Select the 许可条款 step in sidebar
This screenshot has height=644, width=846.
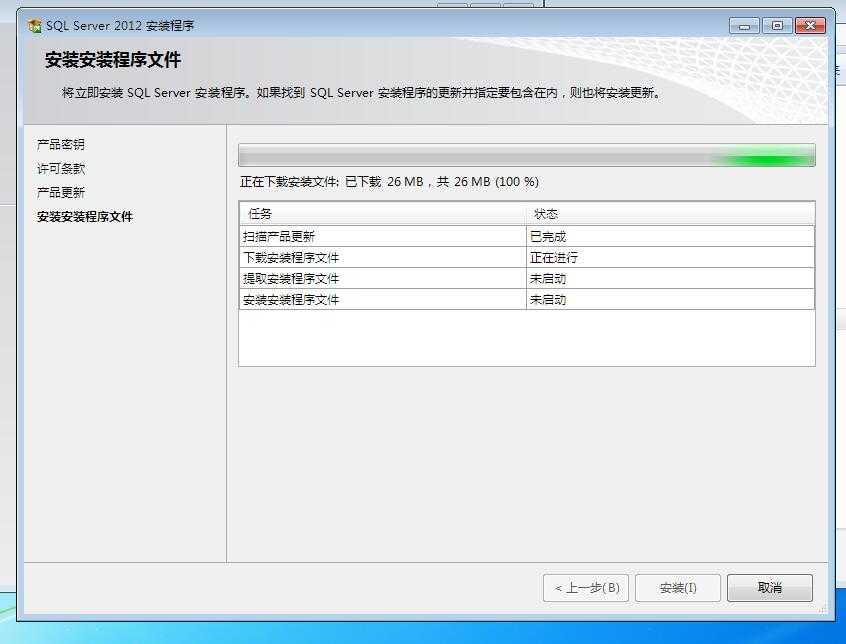tap(60, 169)
